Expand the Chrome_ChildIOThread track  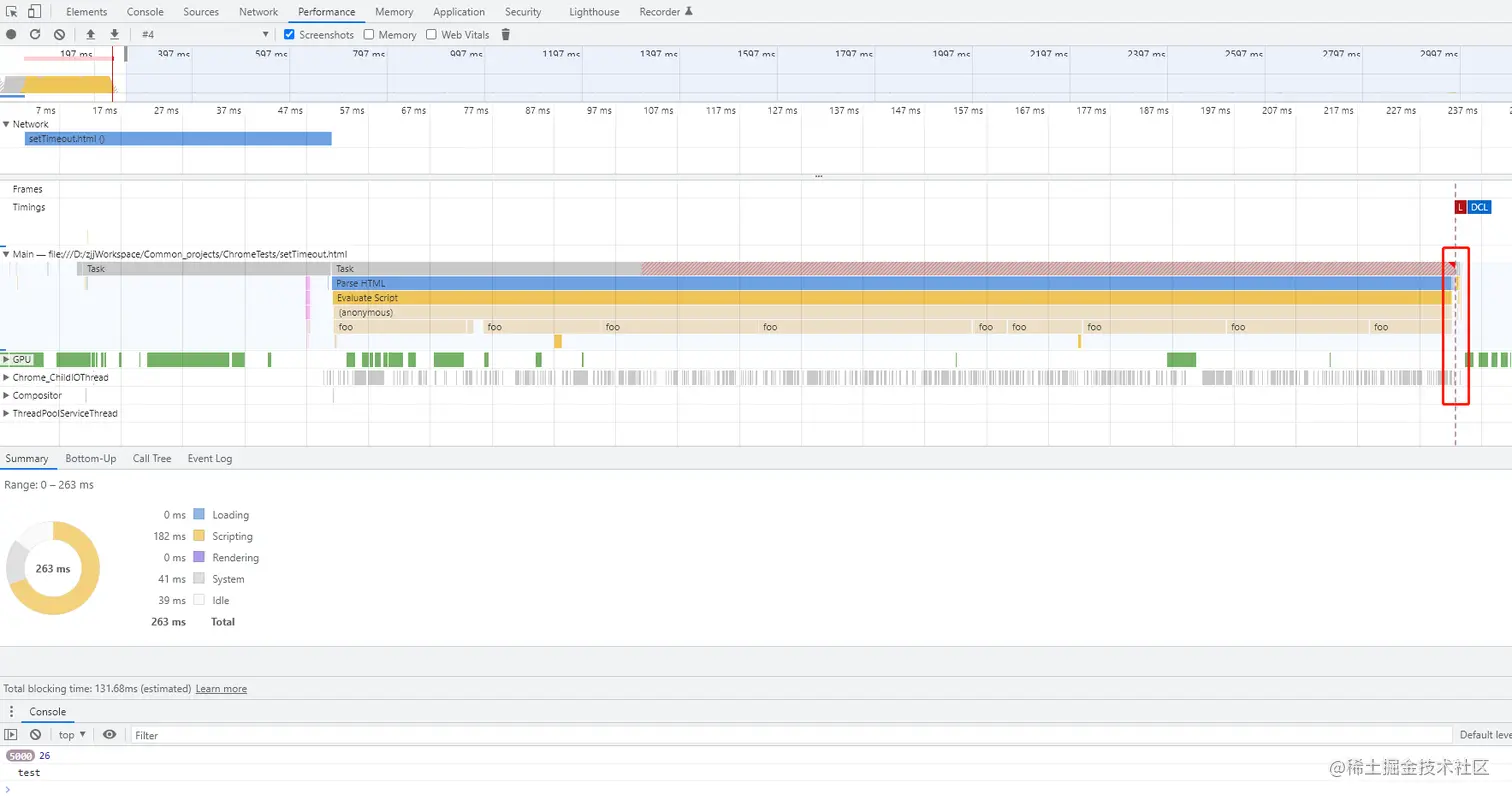(x=6, y=378)
